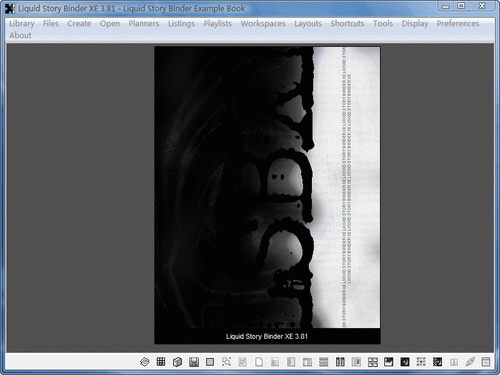Click the blank page icon in bottom toolbar
The height and width of the screenshot is (375, 500).
point(259,362)
